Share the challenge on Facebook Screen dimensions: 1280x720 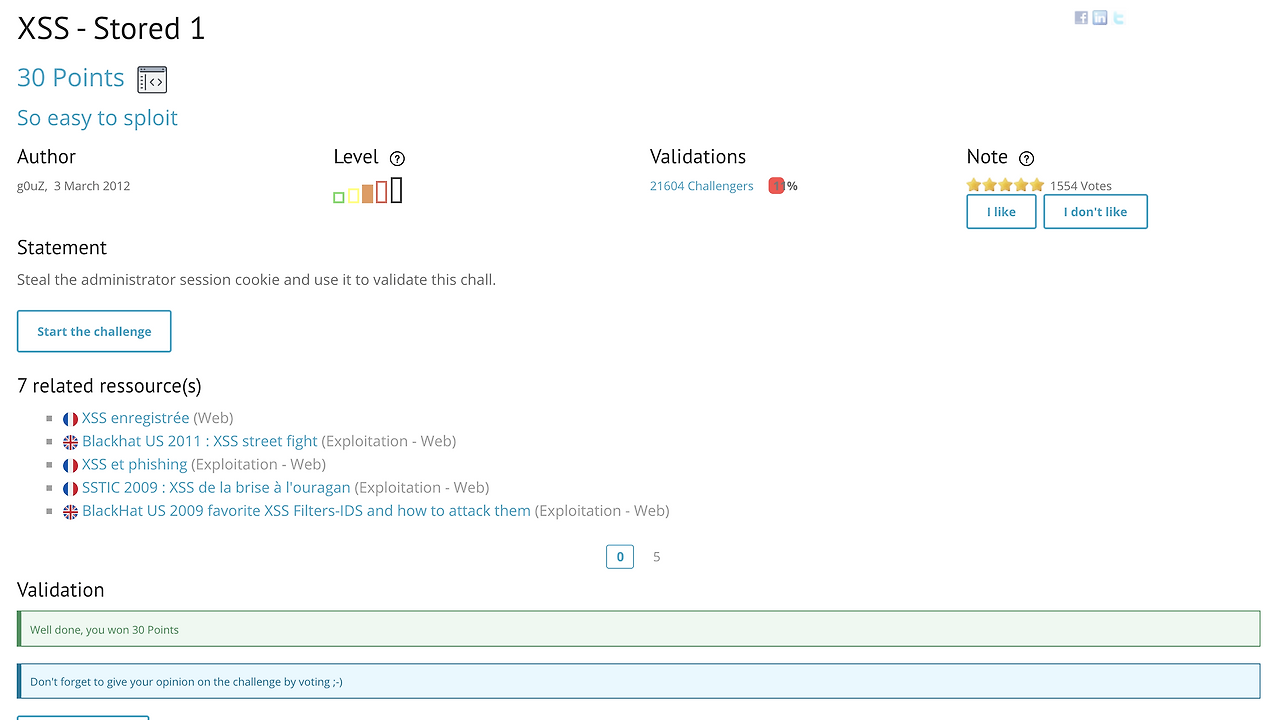(x=1081, y=17)
